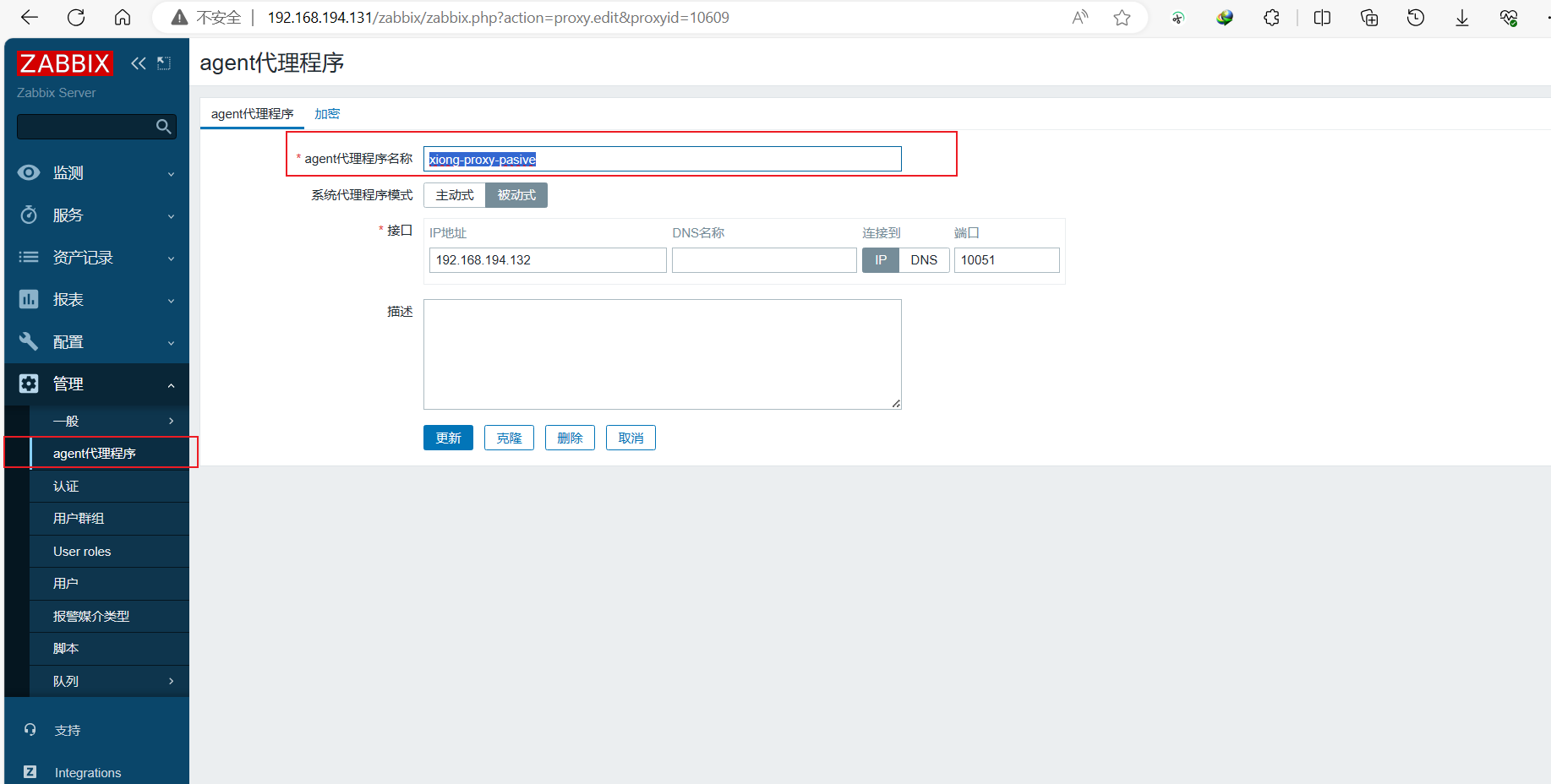Click the DNS名称 input field

(x=764, y=260)
